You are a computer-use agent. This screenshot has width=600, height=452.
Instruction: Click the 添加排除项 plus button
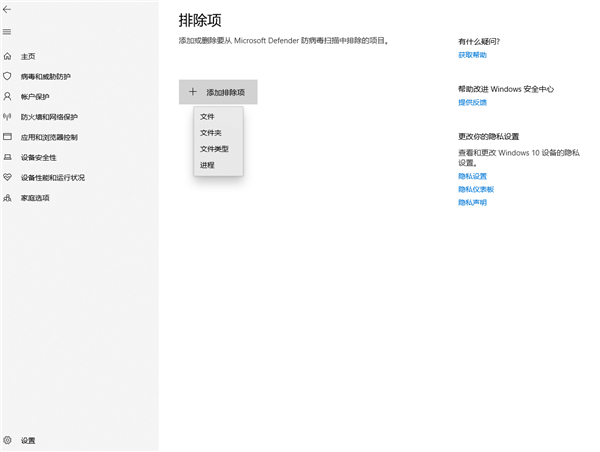[x=218, y=91]
